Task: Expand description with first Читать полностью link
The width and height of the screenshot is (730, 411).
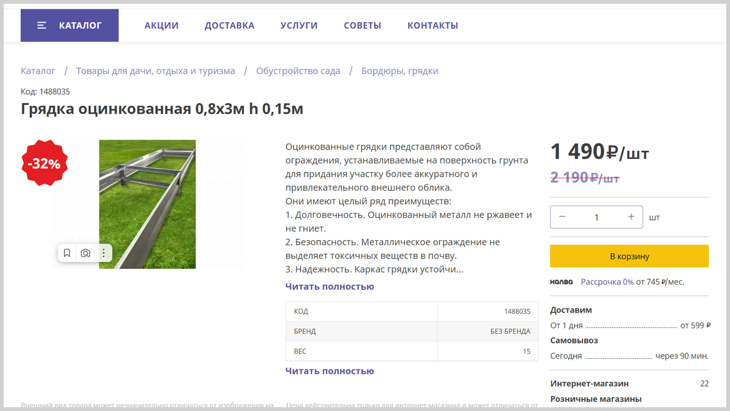Action: [330, 287]
